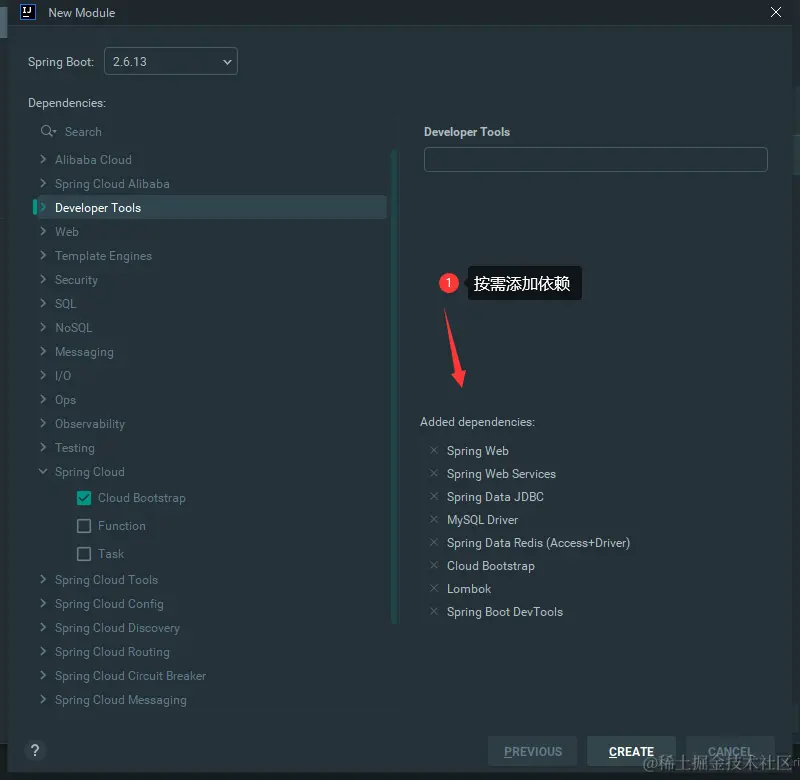Screen dimensions: 800x780
Task: Open the Spring Boot version dropdown
Action: coord(171,61)
